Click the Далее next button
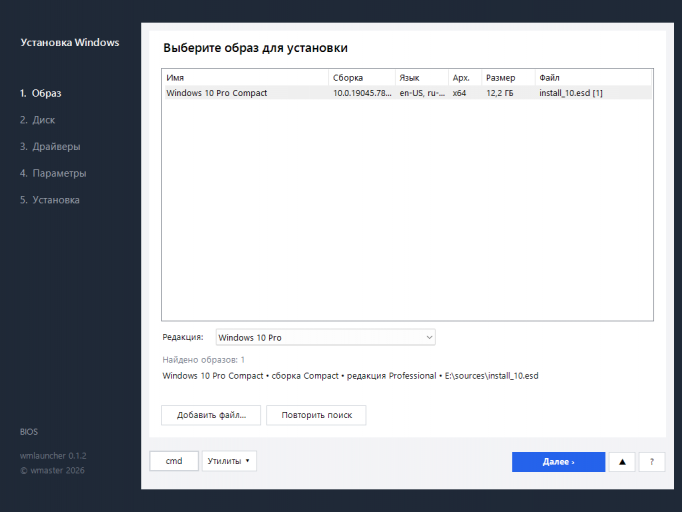 558,462
